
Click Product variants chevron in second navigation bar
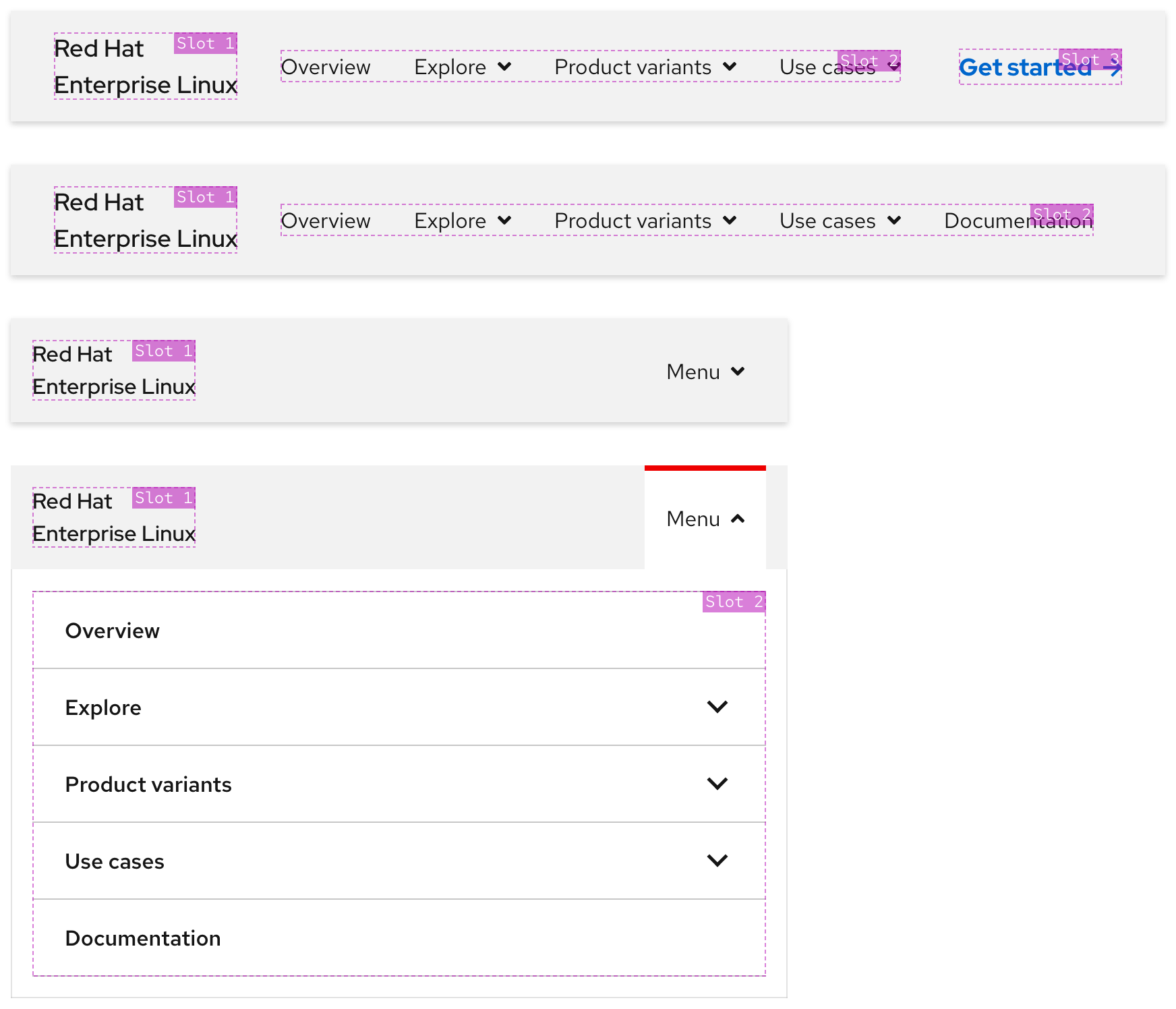pos(729,221)
